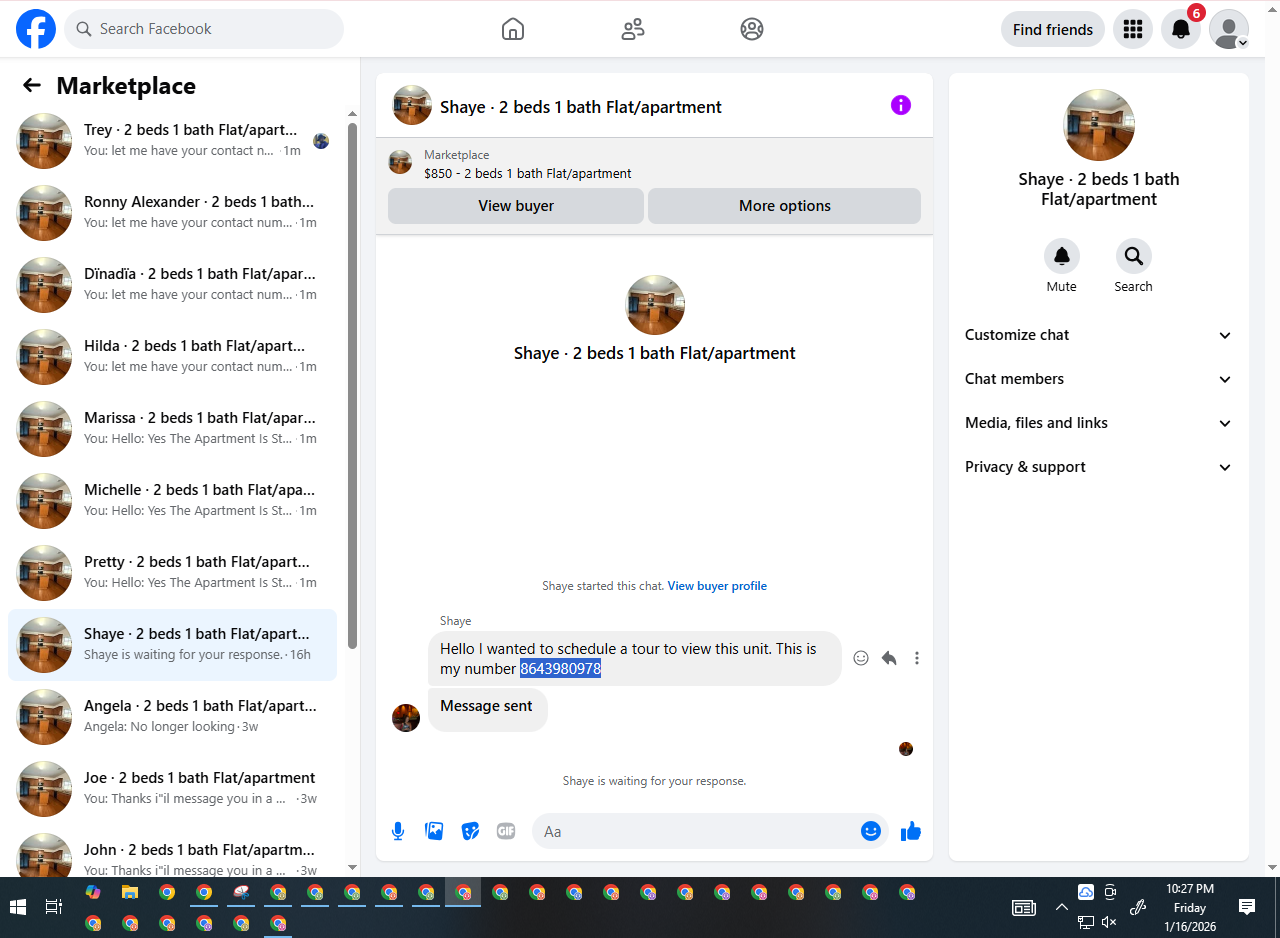
Task: Open the Trey conversation
Action: tap(172, 141)
